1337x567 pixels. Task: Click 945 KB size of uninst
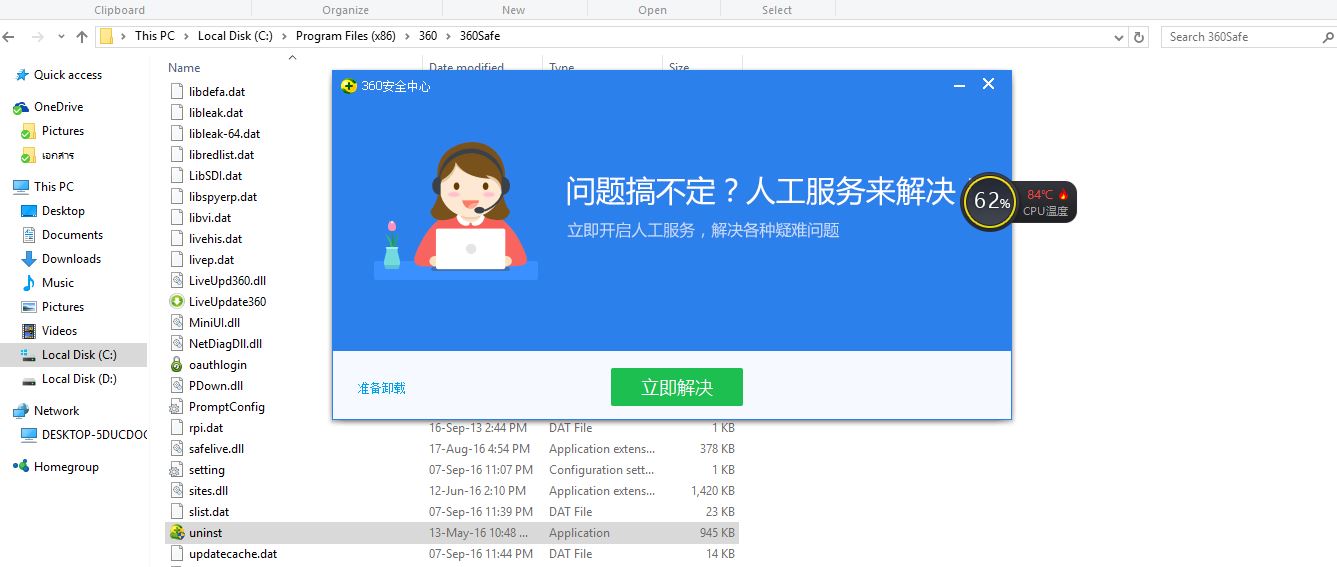click(717, 533)
